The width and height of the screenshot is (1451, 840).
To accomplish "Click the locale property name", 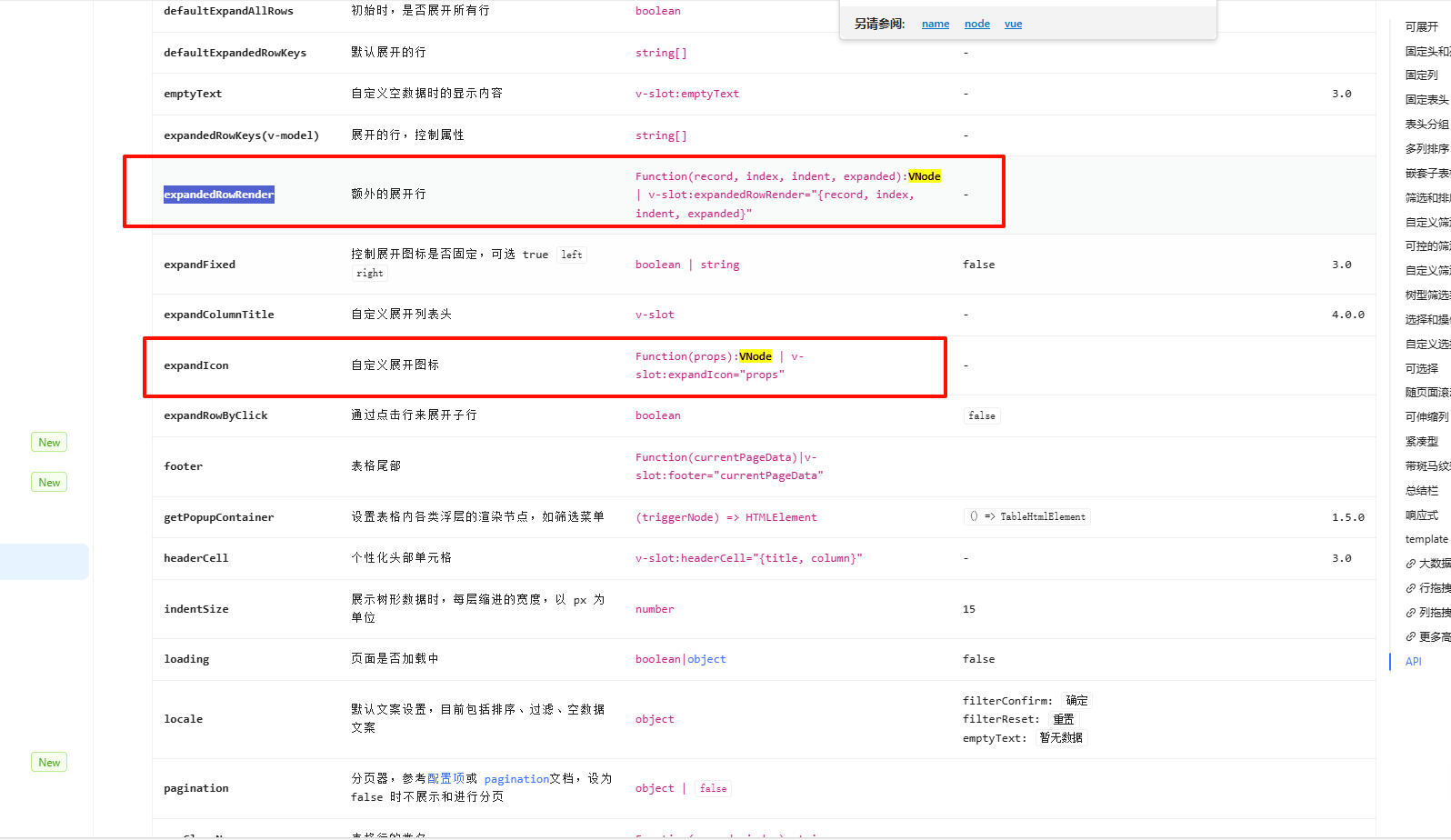I will 183,719.
